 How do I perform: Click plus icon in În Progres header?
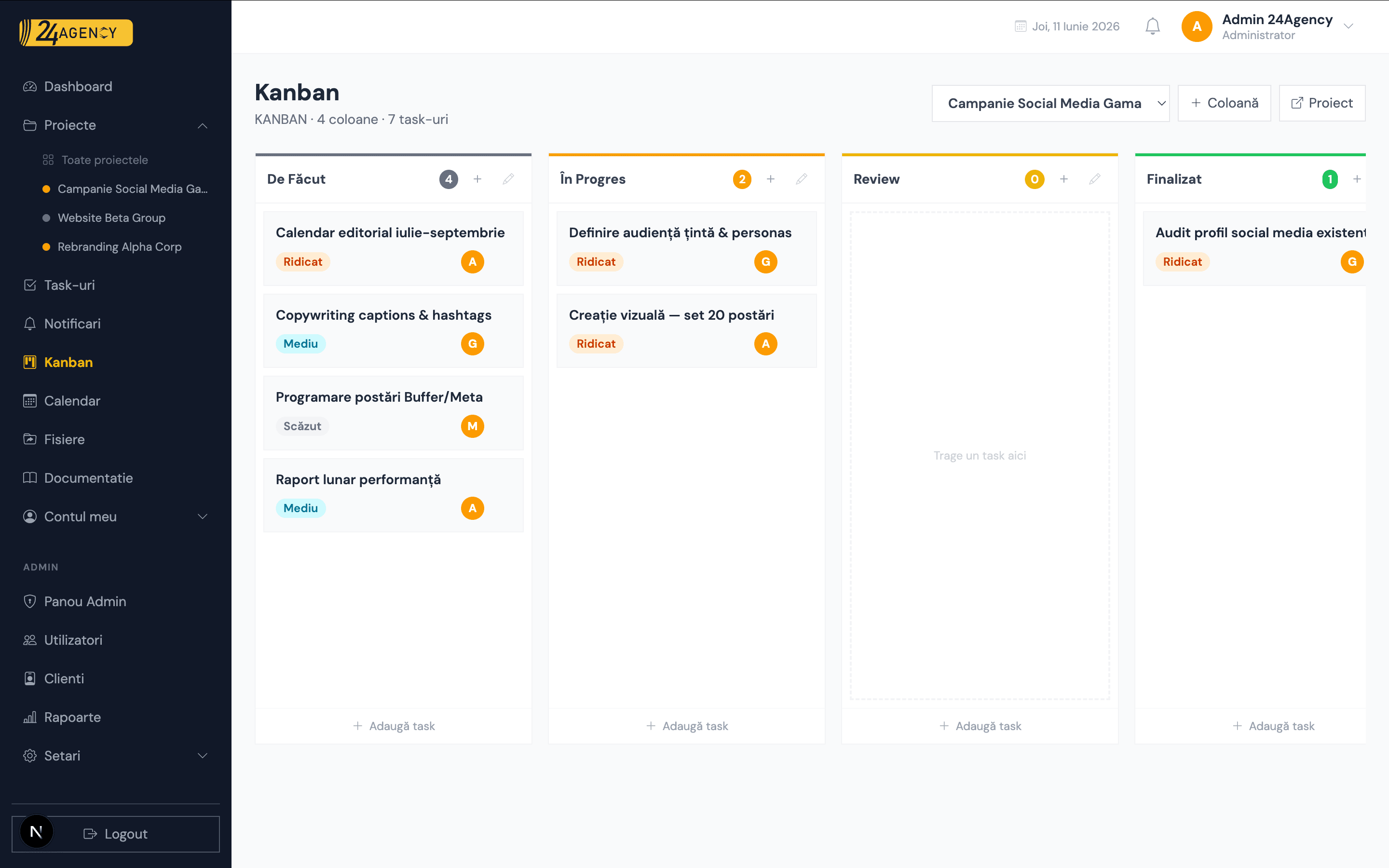pyautogui.click(x=771, y=179)
